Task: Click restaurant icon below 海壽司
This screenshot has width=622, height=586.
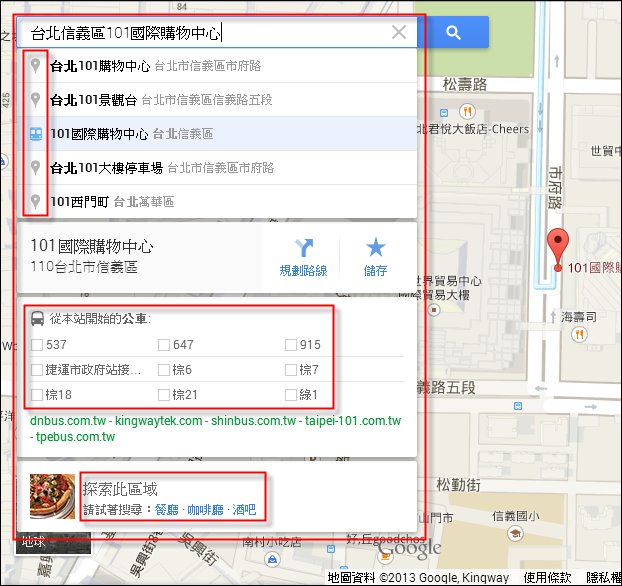Action: click(x=579, y=334)
